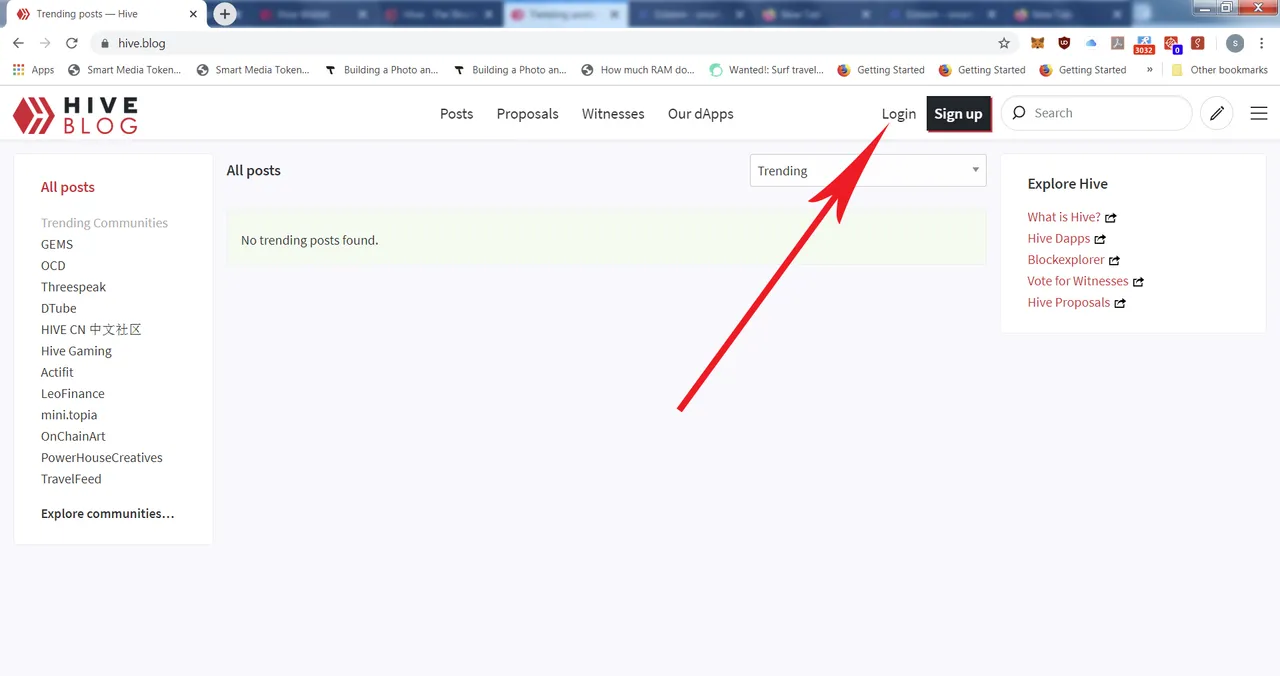The image size is (1280, 676).
Task: Open How much RAM do... bookmark
Action: coord(637,70)
